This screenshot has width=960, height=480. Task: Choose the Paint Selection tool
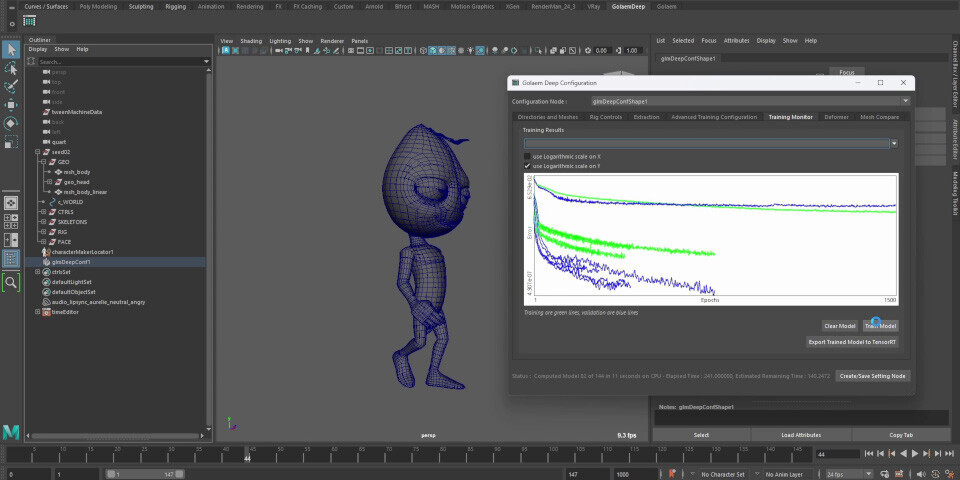point(11,86)
